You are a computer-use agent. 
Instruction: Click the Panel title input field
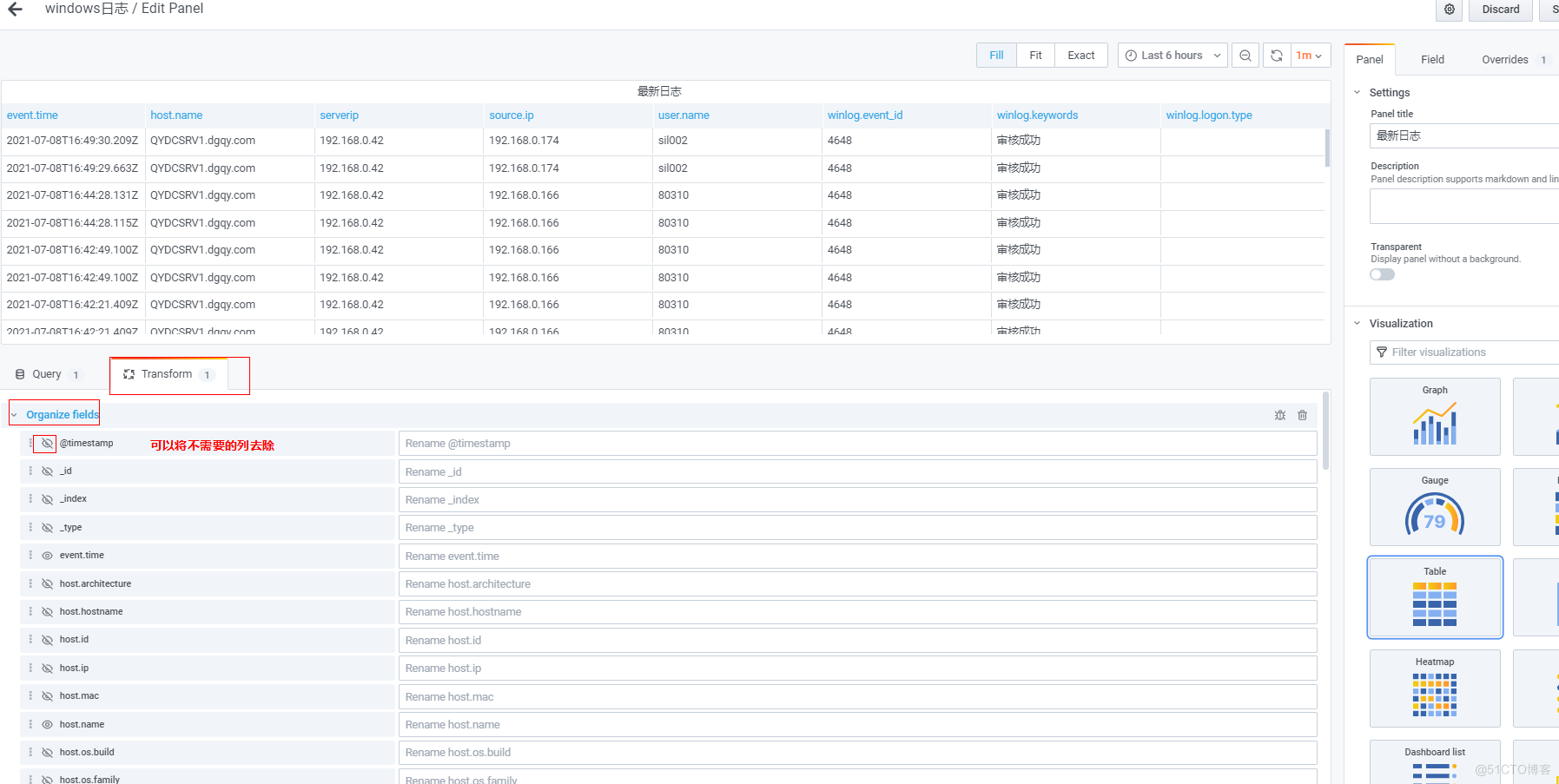pyautogui.click(x=1464, y=135)
